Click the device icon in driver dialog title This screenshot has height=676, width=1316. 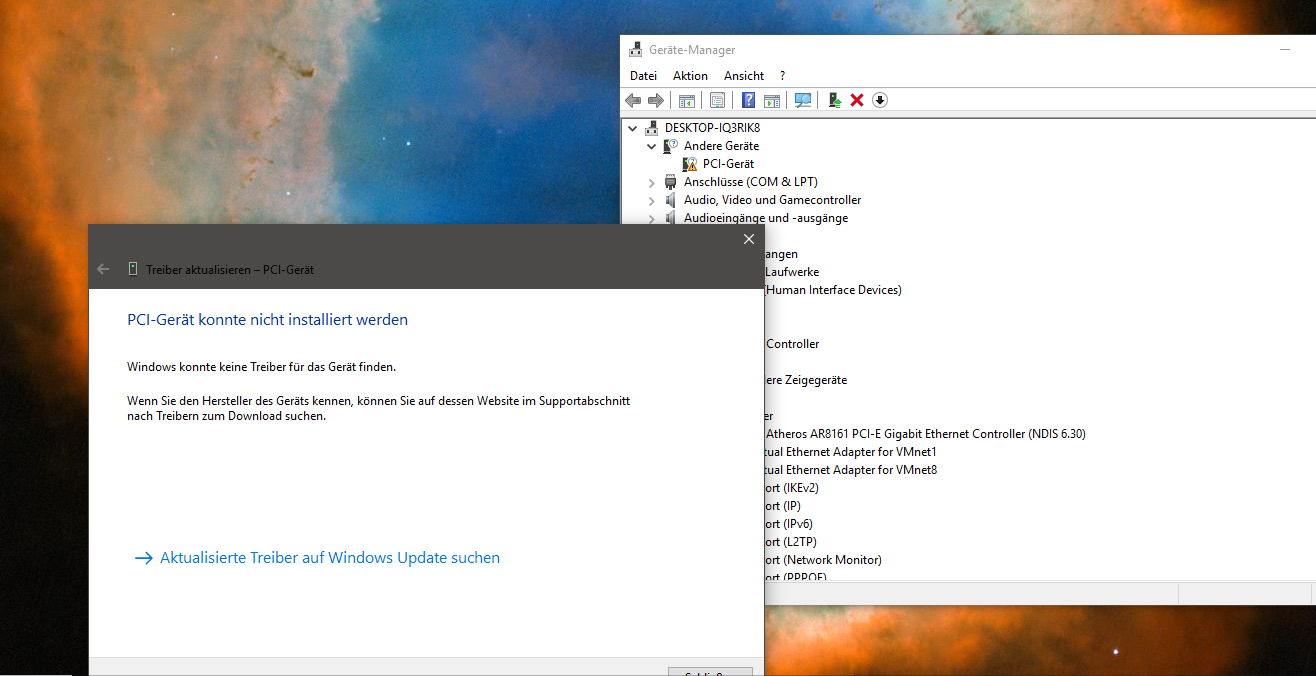(x=132, y=269)
